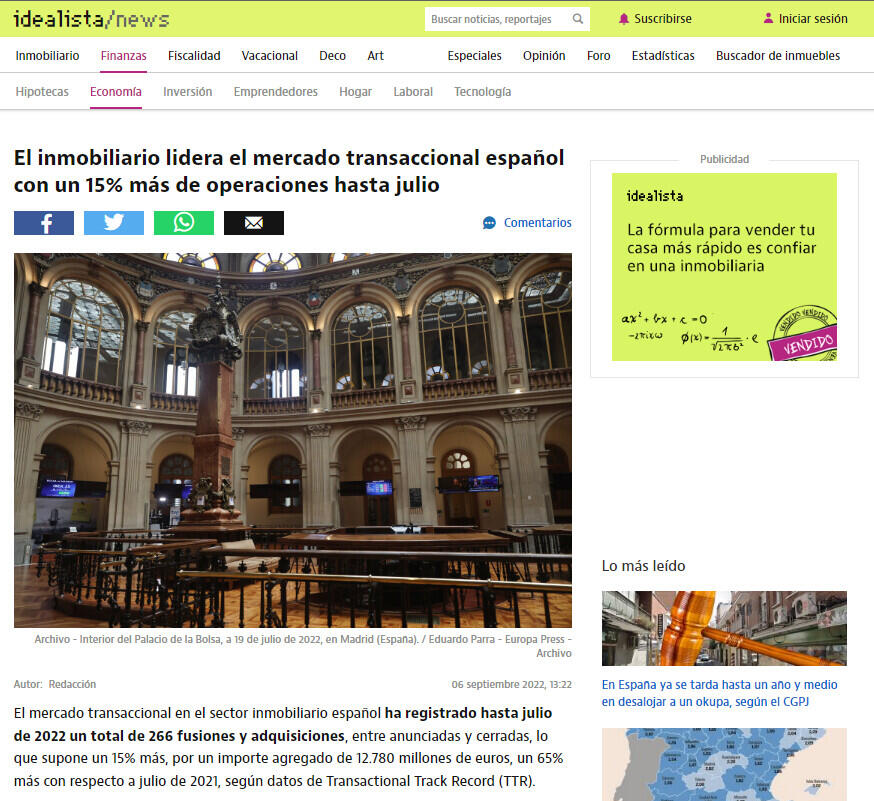Share article via WhatsApp
The image size is (874, 801).
pyautogui.click(x=184, y=223)
